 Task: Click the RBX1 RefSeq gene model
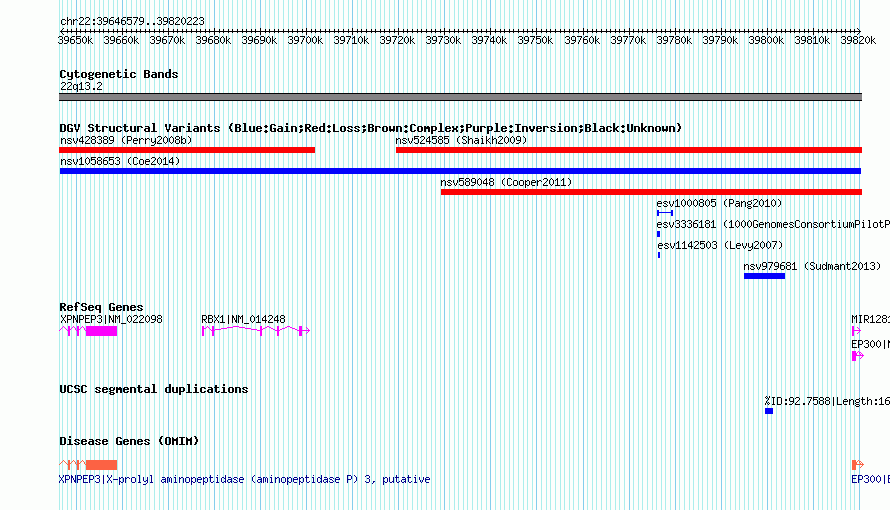coord(255,331)
